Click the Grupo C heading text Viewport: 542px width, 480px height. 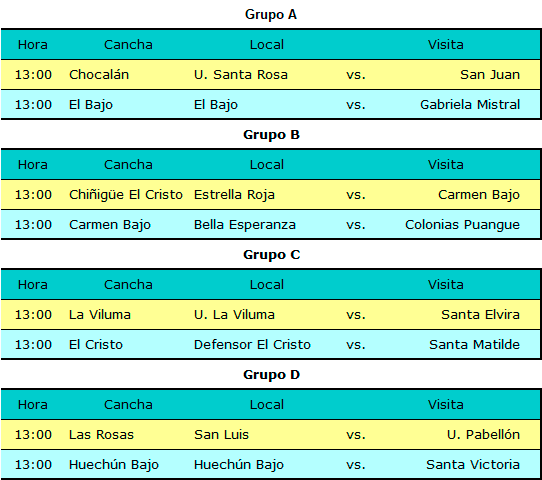(x=271, y=255)
